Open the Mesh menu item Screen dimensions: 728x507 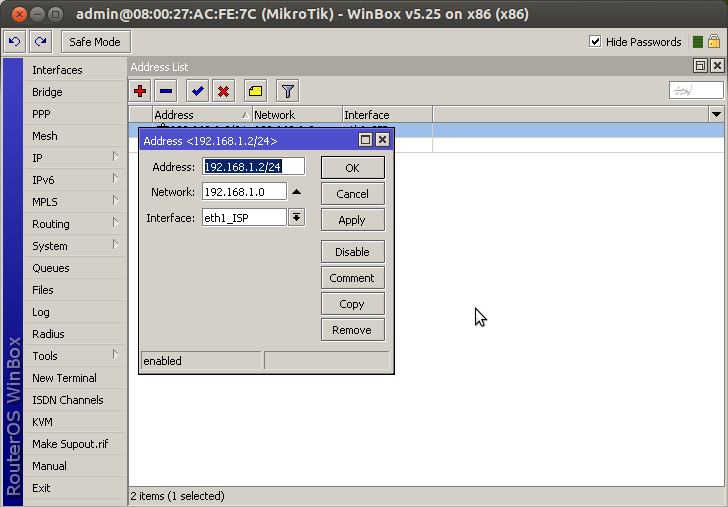click(74, 136)
